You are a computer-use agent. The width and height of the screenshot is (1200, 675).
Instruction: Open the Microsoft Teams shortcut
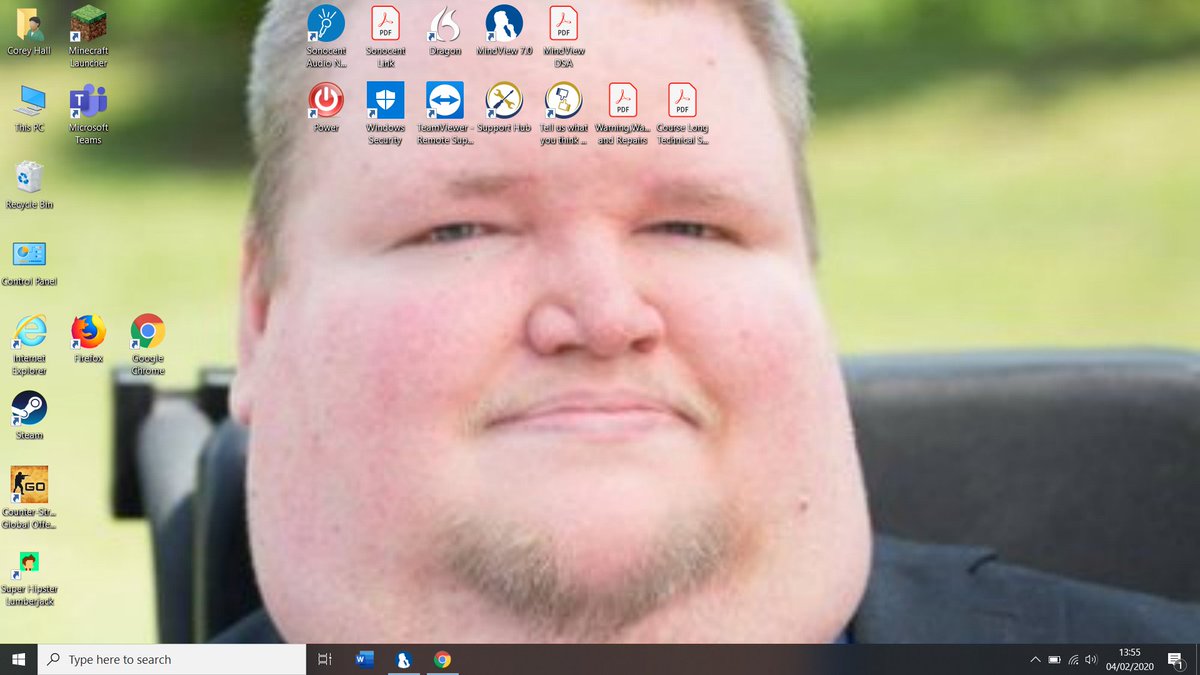pos(88,113)
